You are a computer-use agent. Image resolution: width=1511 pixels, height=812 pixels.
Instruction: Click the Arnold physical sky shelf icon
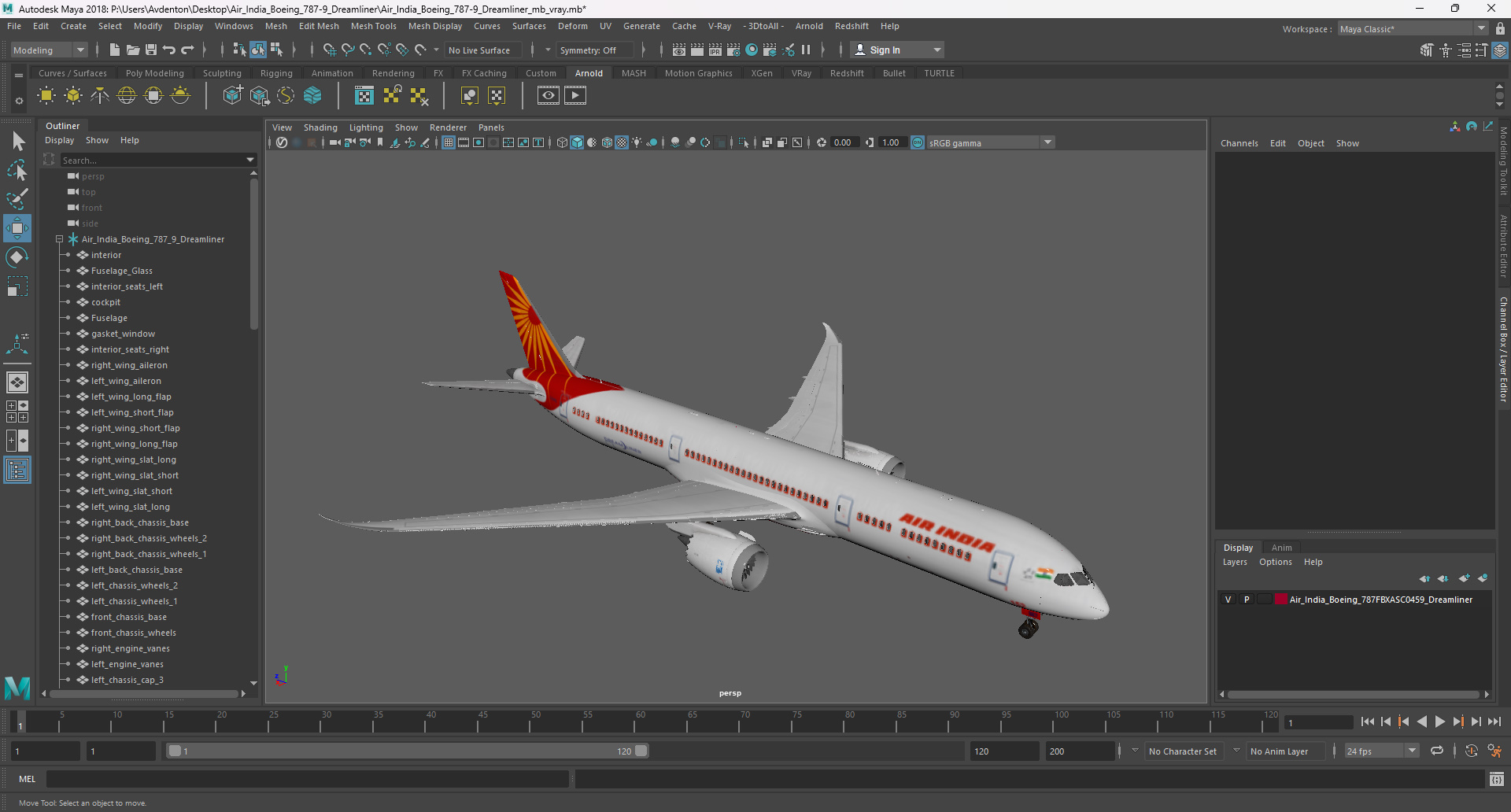point(180,96)
